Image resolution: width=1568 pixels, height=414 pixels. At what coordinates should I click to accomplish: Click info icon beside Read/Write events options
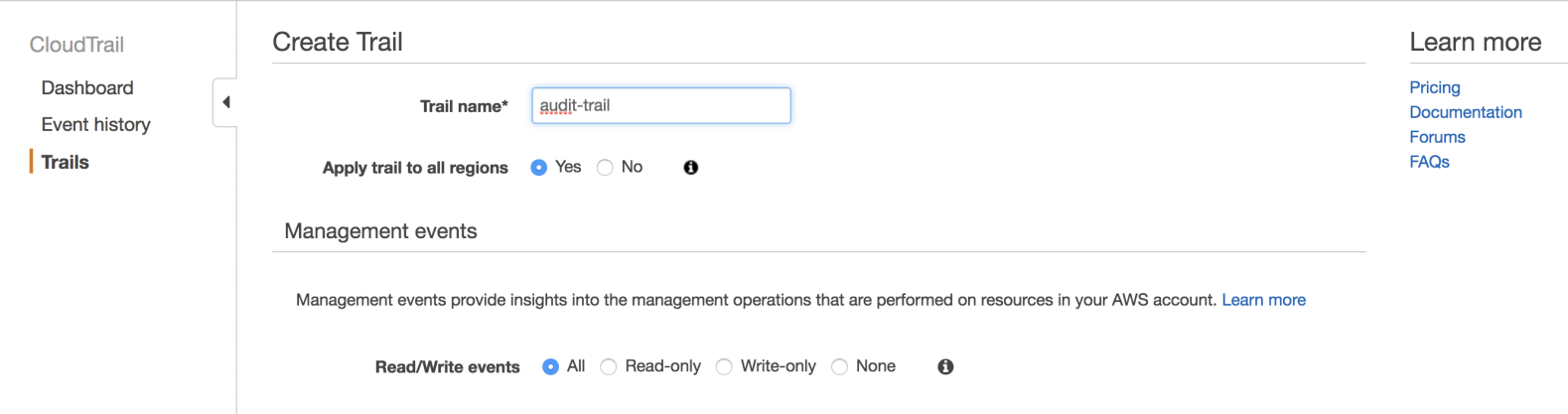pyautogui.click(x=945, y=367)
